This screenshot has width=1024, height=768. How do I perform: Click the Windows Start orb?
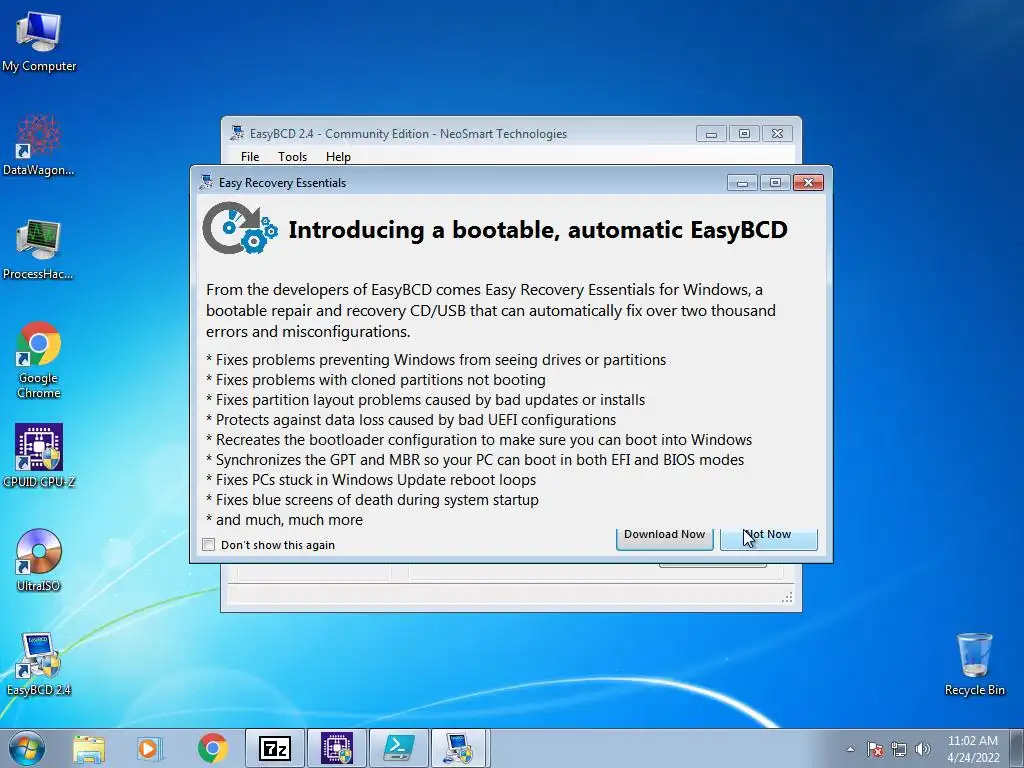27,748
